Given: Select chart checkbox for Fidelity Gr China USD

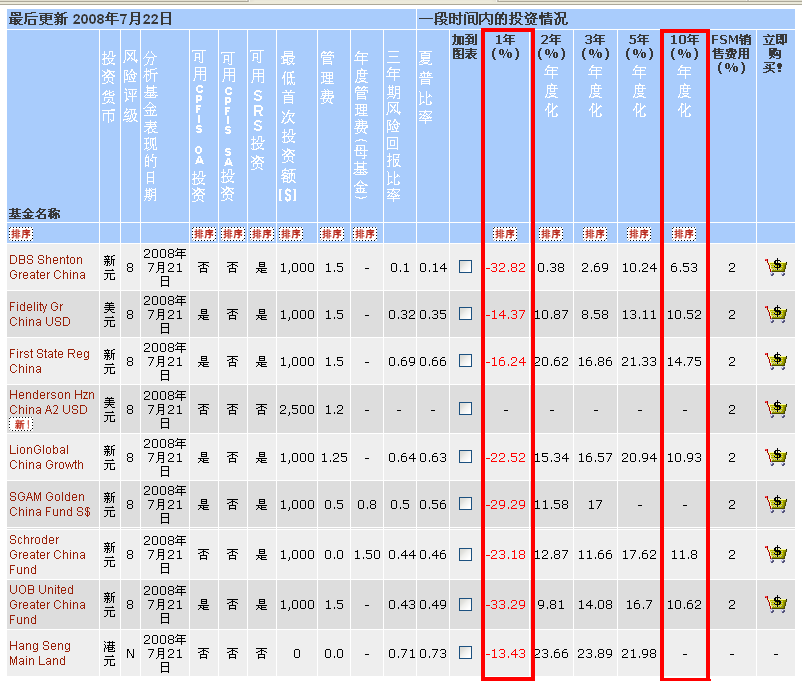Looking at the screenshot, I should [465, 314].
